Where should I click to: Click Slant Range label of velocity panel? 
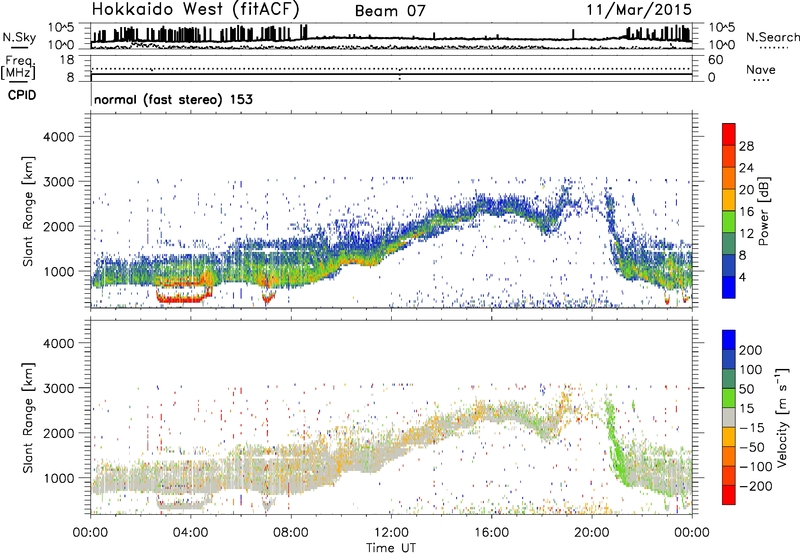pos(28,418)
